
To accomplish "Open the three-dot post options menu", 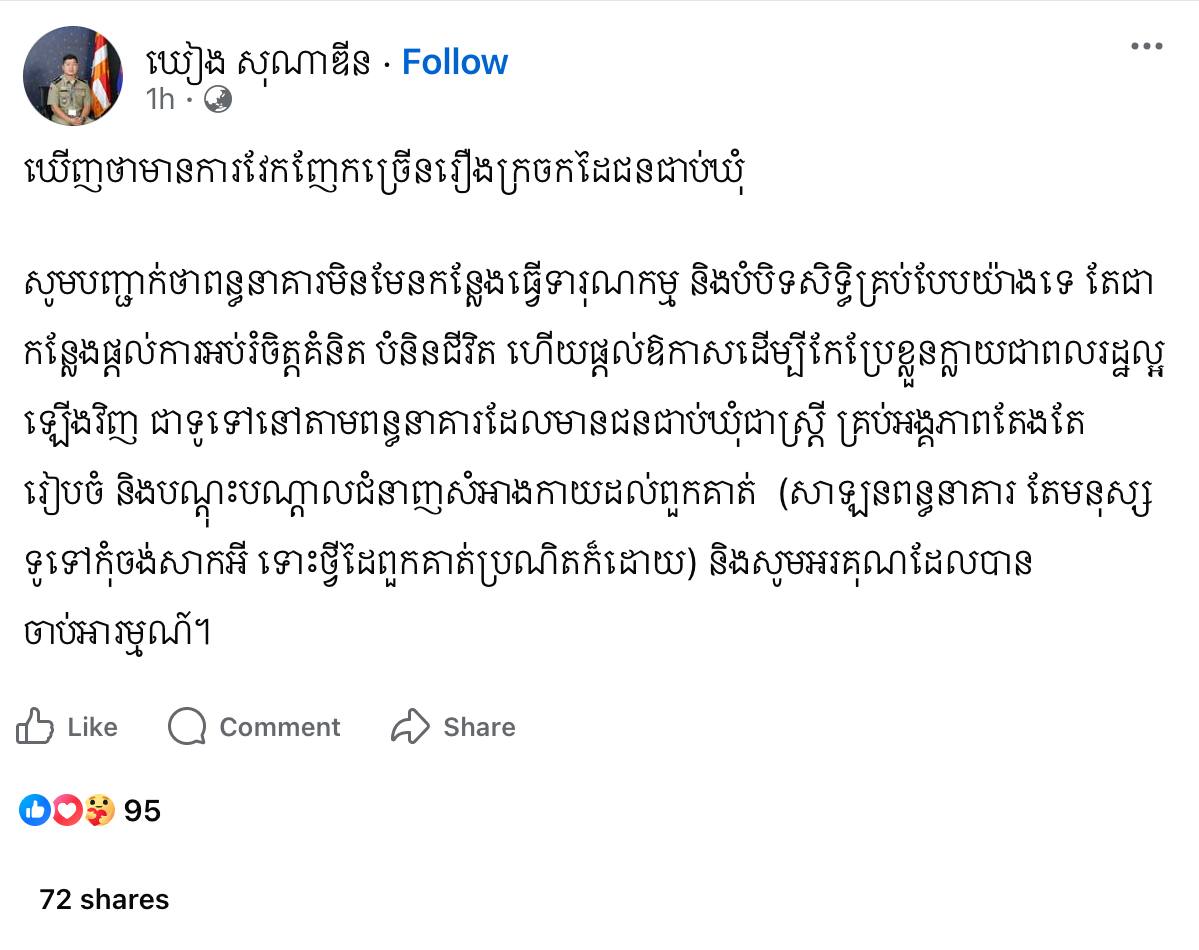I will coord(1146,46).
